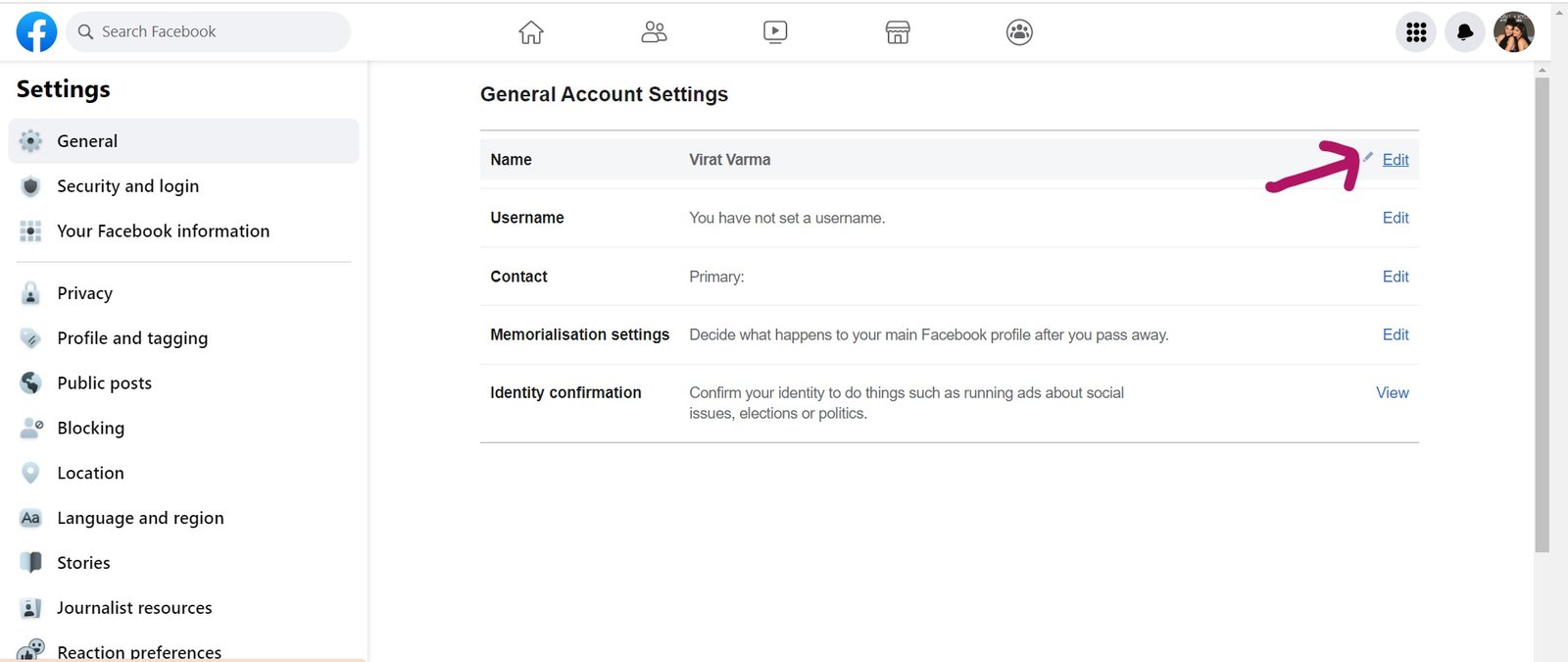Open Stories settings
The height and width of the screenshot is (662, 1568).
tap(184, 563)
